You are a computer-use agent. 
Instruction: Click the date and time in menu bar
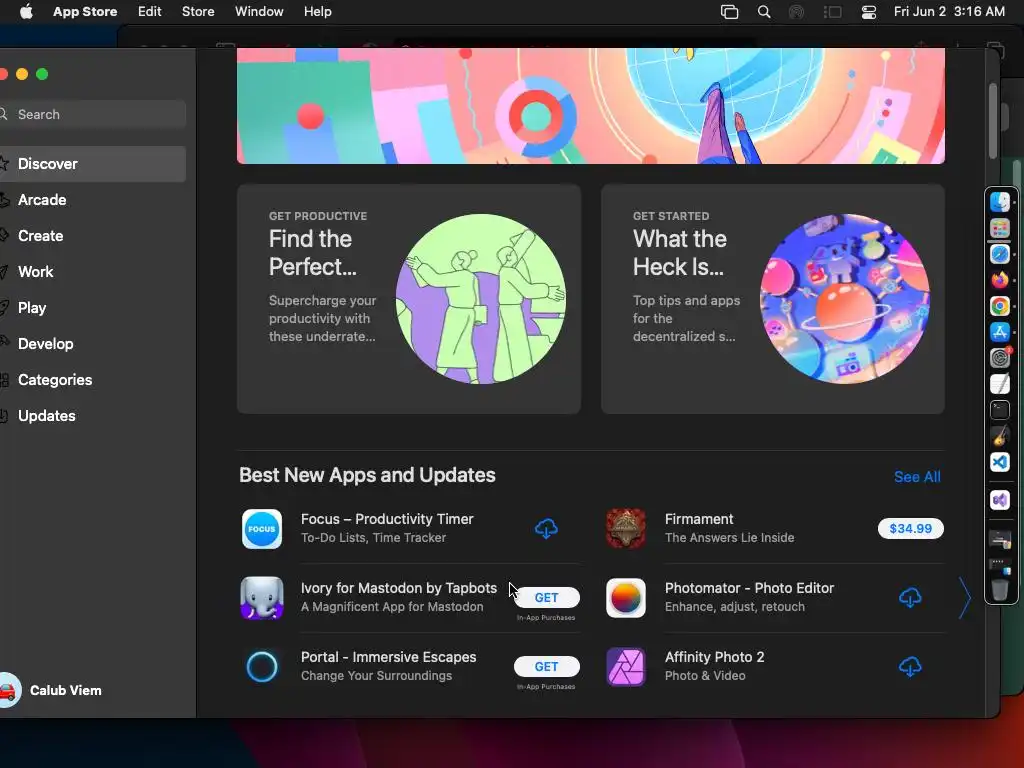click(x=949, y=12)
